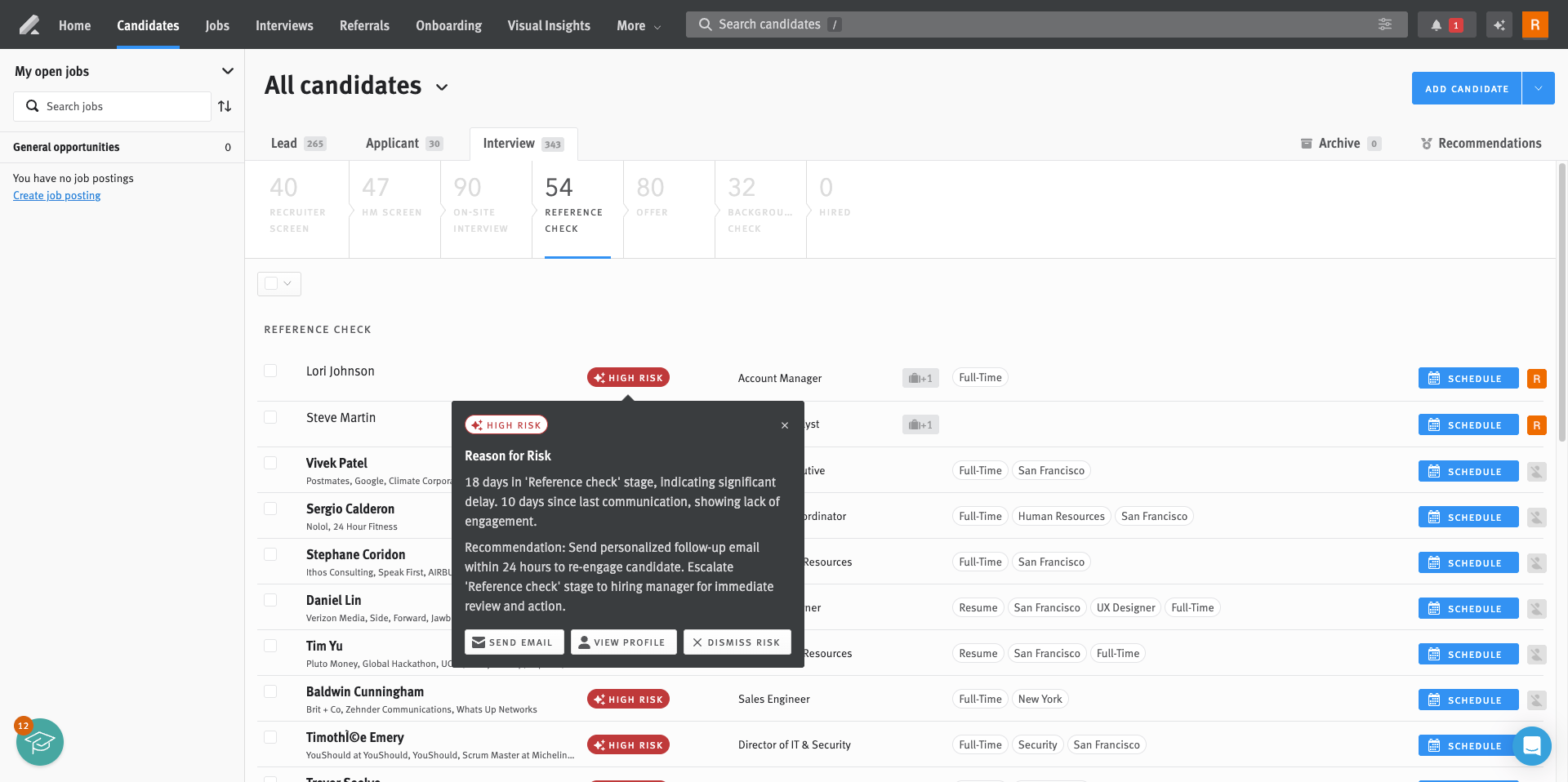Collapse the My open jobs section
This screenshot has width=1568, height=782.
pyautogui.click(x=228, y=71)
